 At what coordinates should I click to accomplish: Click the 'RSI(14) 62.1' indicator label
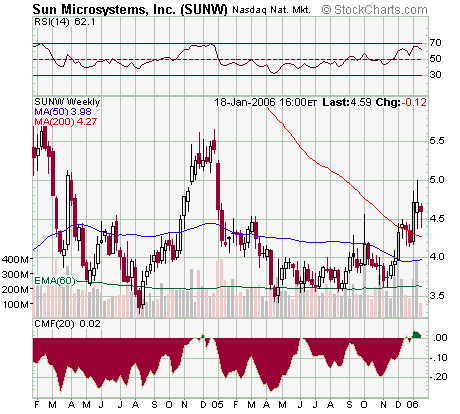pos(65,22)
